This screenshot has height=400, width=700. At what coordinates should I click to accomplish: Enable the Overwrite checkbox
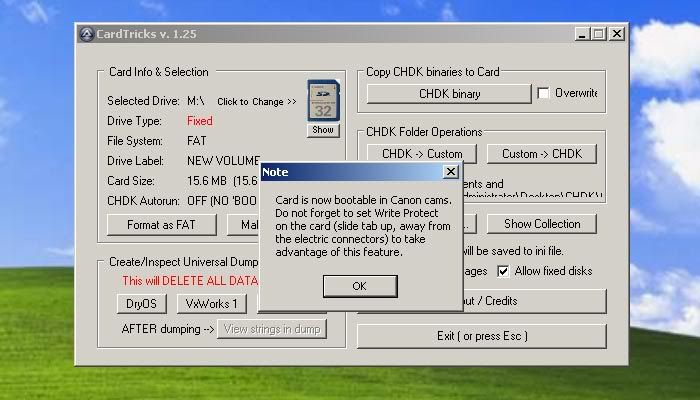pyautogui.click(x=543, y=93)
